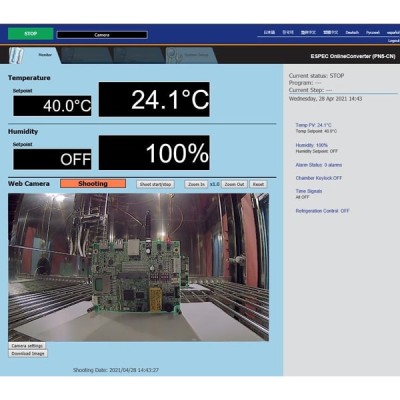Click the 24.1°C temperature reading

tap(154, 99)
